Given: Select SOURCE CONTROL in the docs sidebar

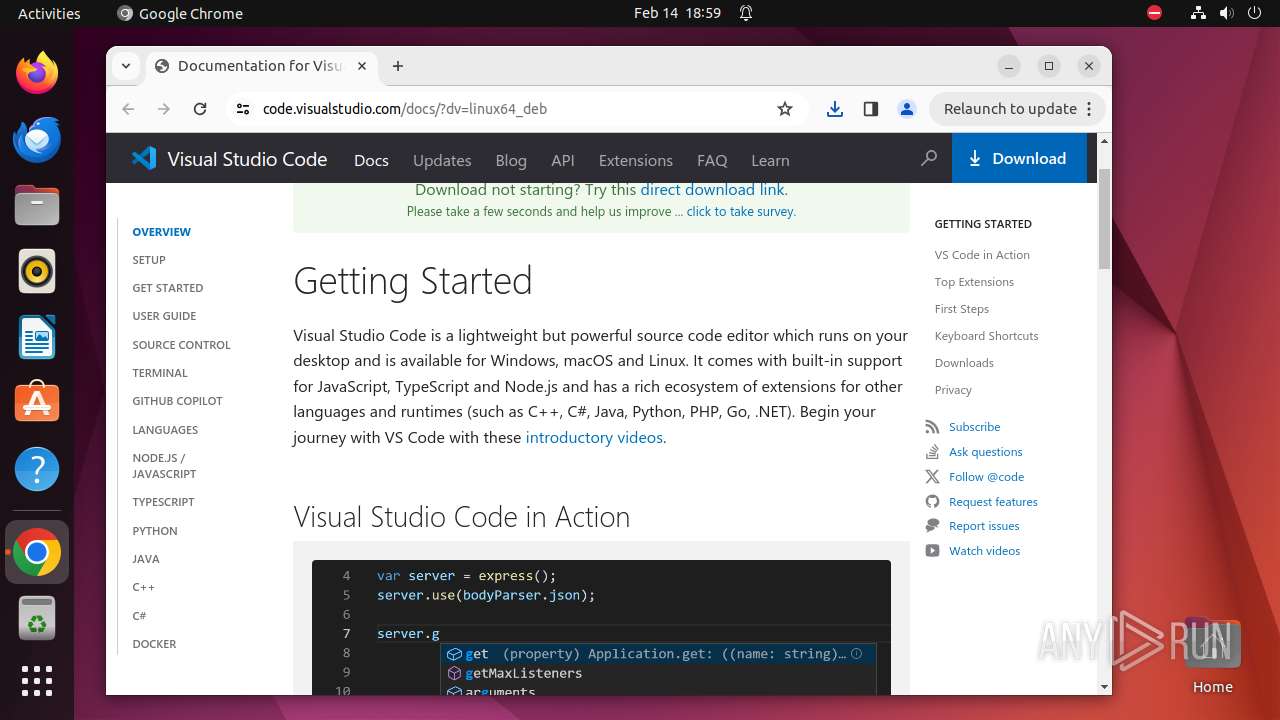Looking at the screenshot, I should 181,345.
